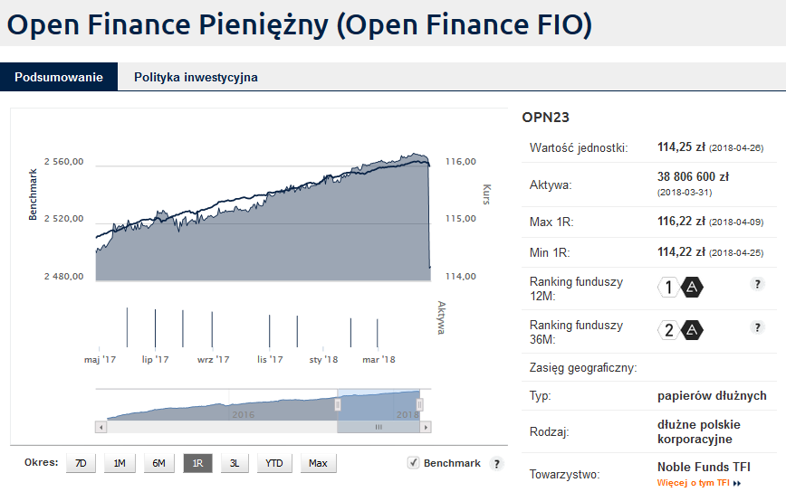The width and height of the screenshot is (786, 492).
Task: Toggle the Benchmark checkbox
Action: (x=413, y=462)
